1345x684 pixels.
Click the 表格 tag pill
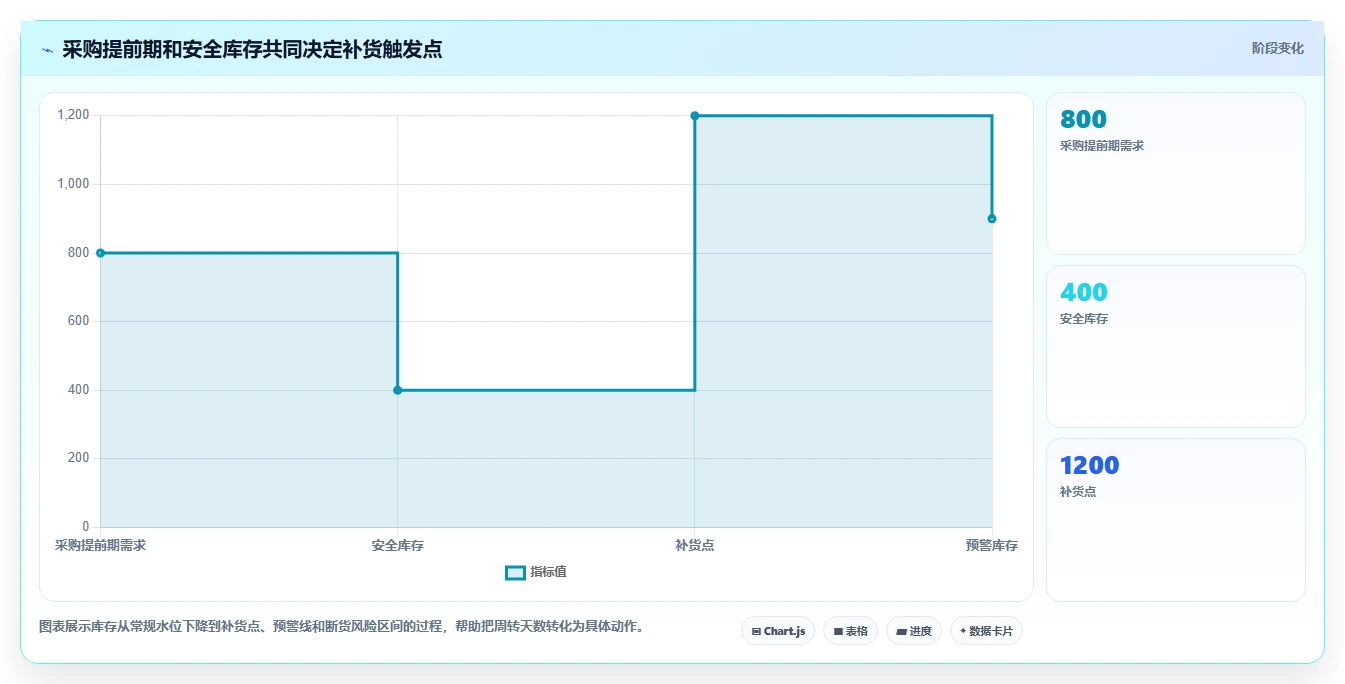(x=850, y=631)
